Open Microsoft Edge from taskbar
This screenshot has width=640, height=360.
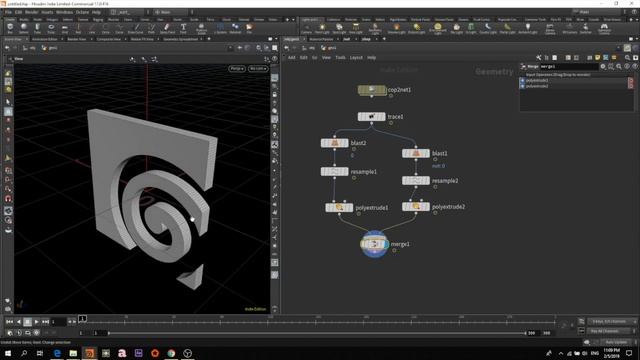(x=57, y=353)
